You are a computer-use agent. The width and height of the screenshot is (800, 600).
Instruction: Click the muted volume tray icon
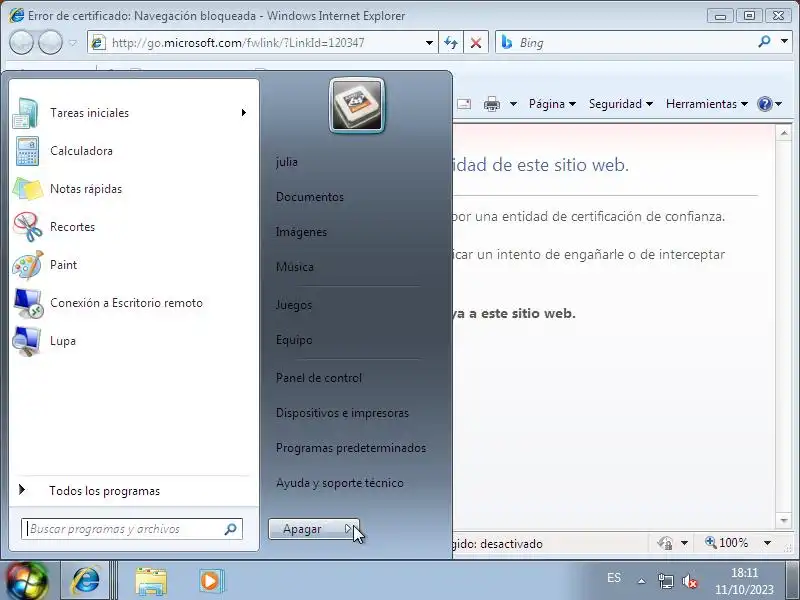(x=689, y=581)
